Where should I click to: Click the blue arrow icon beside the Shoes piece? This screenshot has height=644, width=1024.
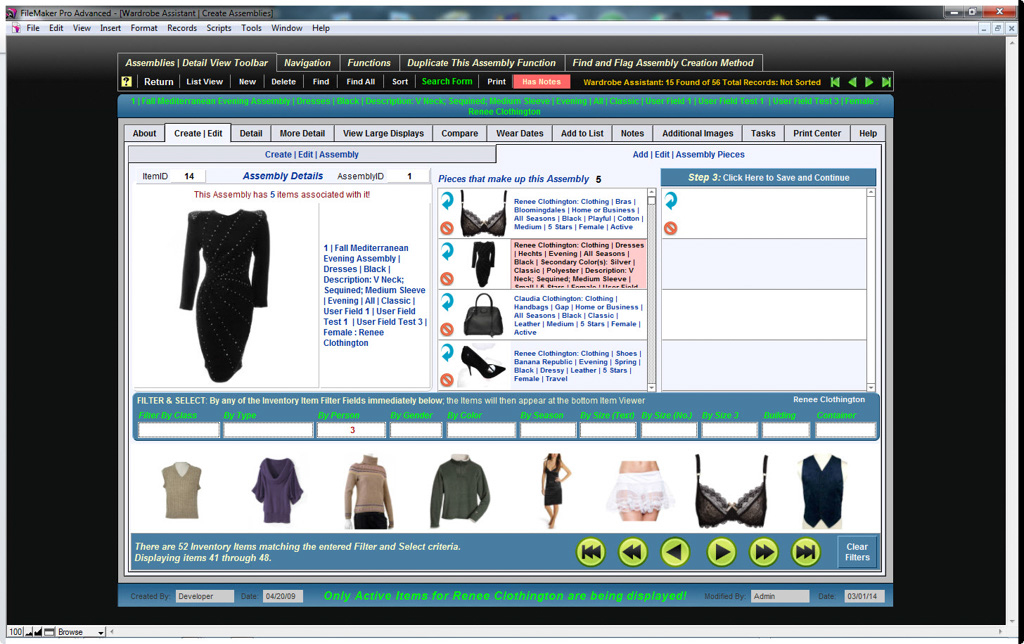[447, 353]
